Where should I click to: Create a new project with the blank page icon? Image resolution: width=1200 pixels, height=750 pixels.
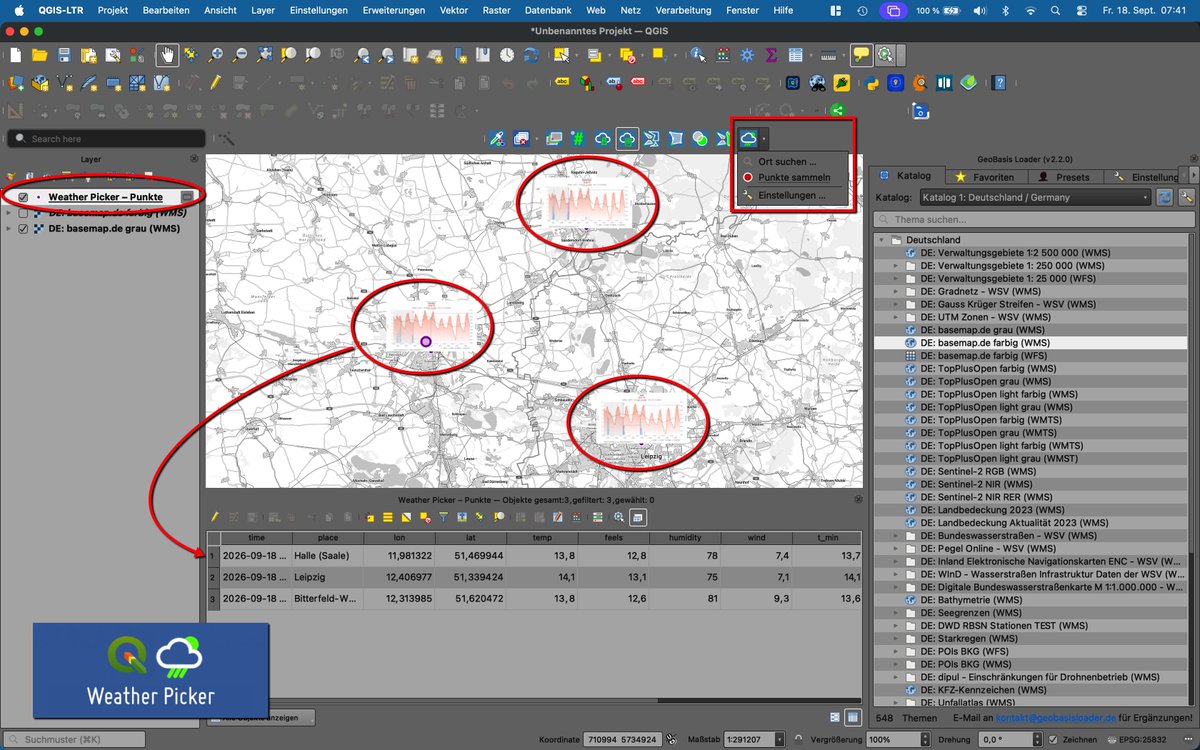(15, 55)
